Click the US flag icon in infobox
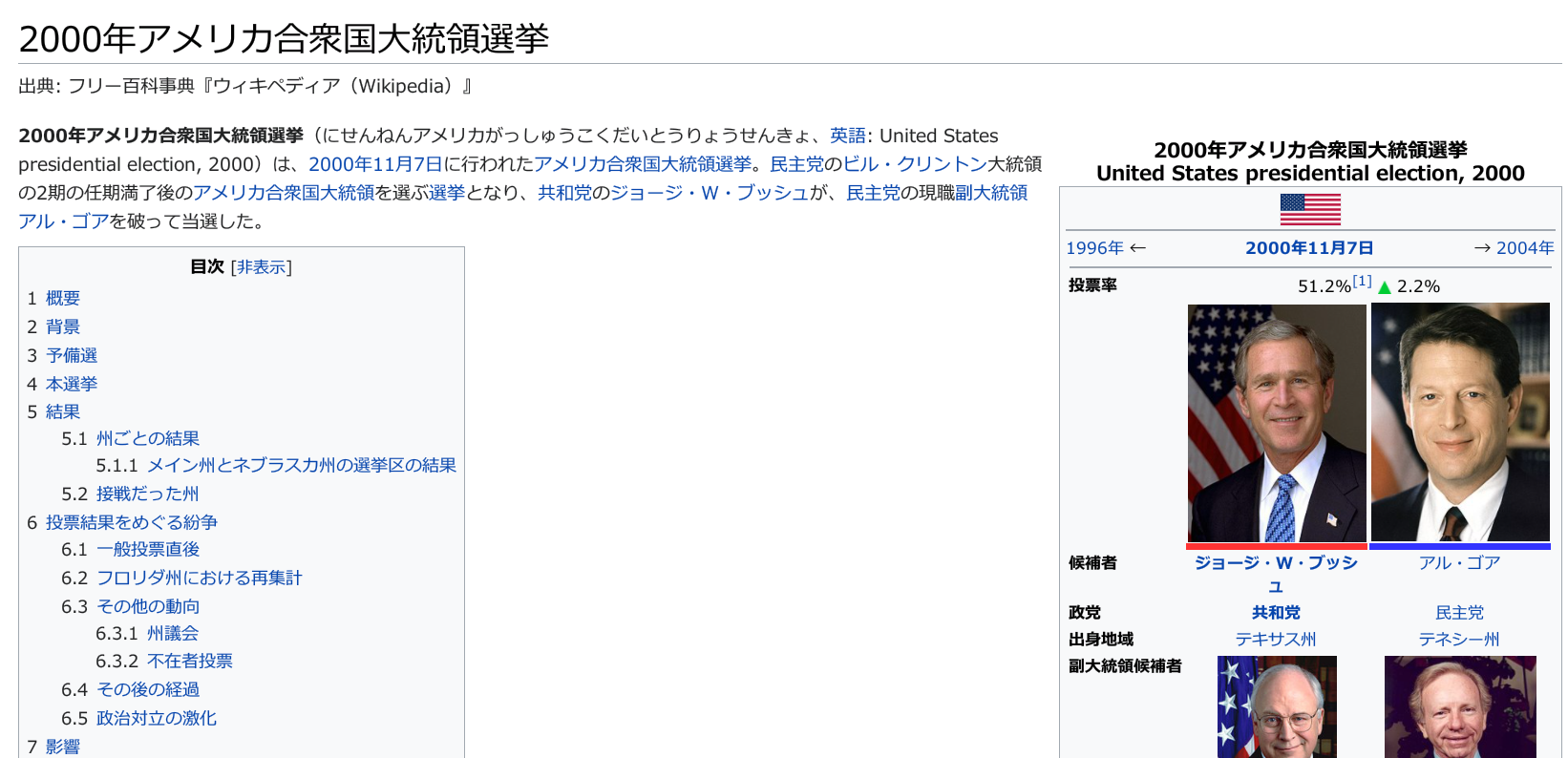Viewport: 1568px width, 758px height. [1310, 209]
